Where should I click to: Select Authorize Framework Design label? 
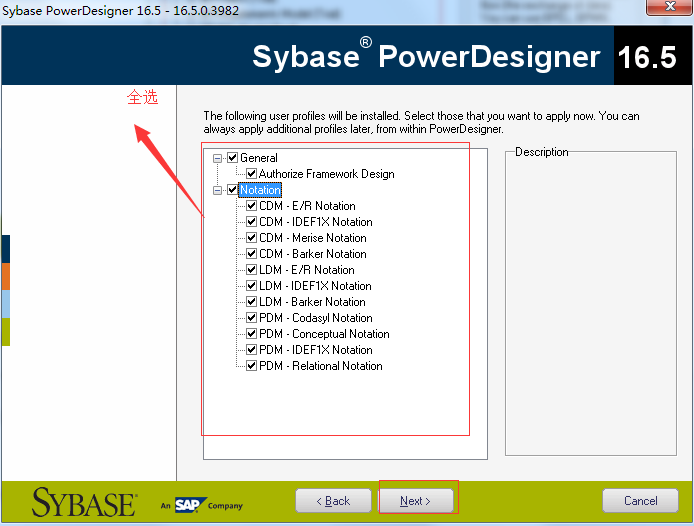click(327, 174)
